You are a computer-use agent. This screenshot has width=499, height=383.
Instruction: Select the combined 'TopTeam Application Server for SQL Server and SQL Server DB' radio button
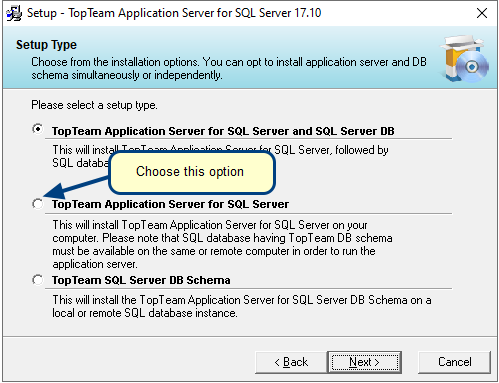38,129
